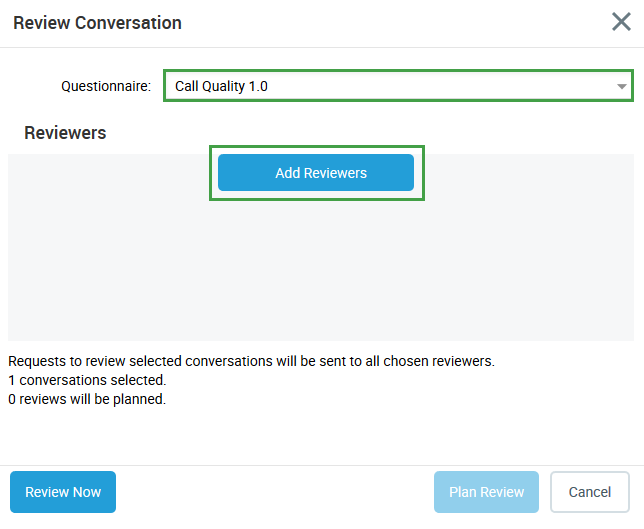
Task: Start the review with Review Now
Action: 63,492
